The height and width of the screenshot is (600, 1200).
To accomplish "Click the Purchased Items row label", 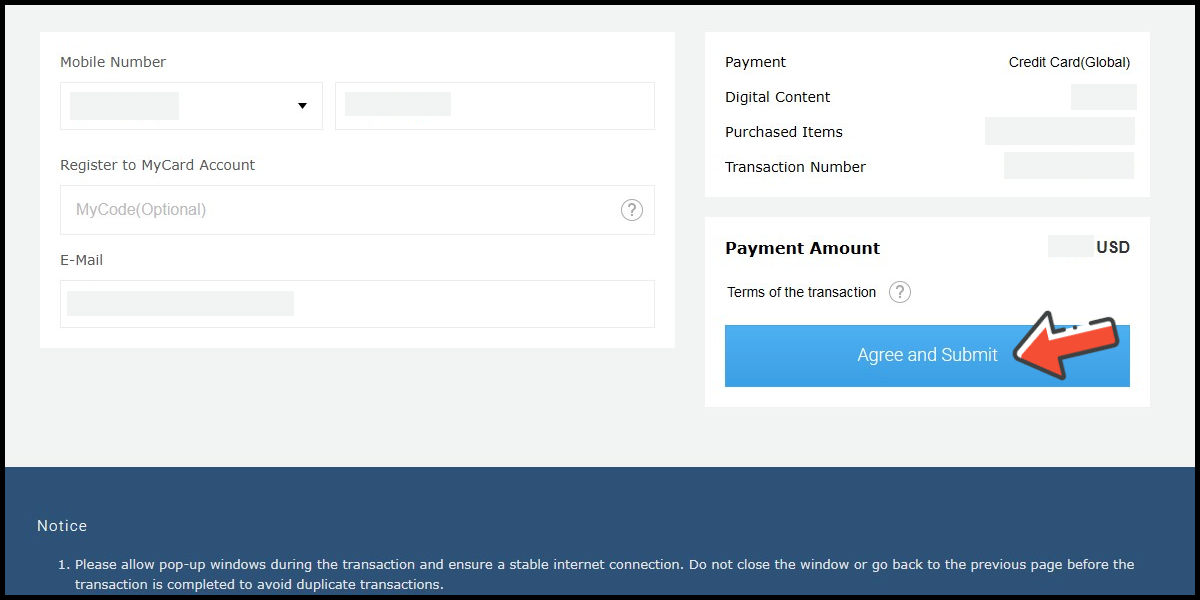I will click(x=783, y=132).
